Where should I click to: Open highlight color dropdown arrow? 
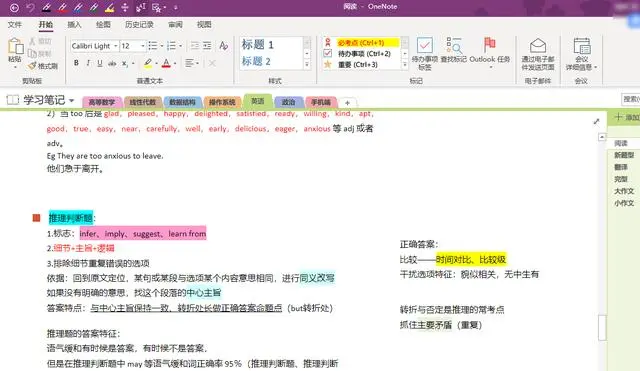pos(156,64)
